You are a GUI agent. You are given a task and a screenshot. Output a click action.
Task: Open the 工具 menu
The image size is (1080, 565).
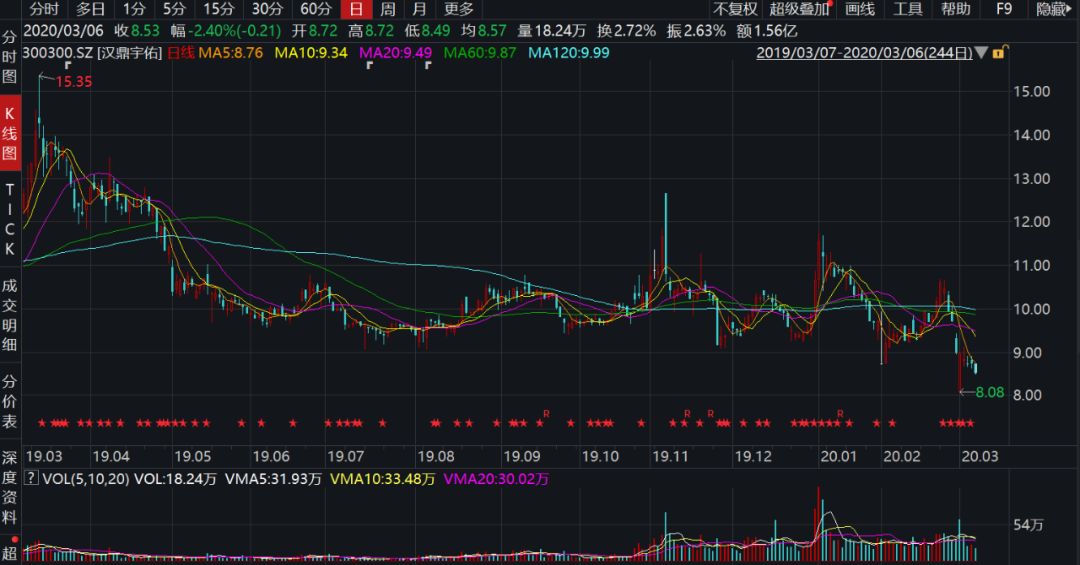tap(908, 9)
